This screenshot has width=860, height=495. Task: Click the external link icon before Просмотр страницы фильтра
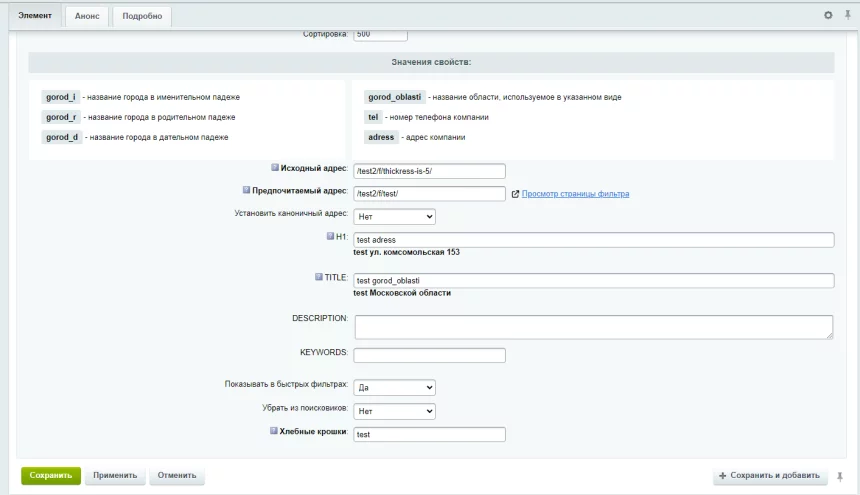[x=515, y=194]
